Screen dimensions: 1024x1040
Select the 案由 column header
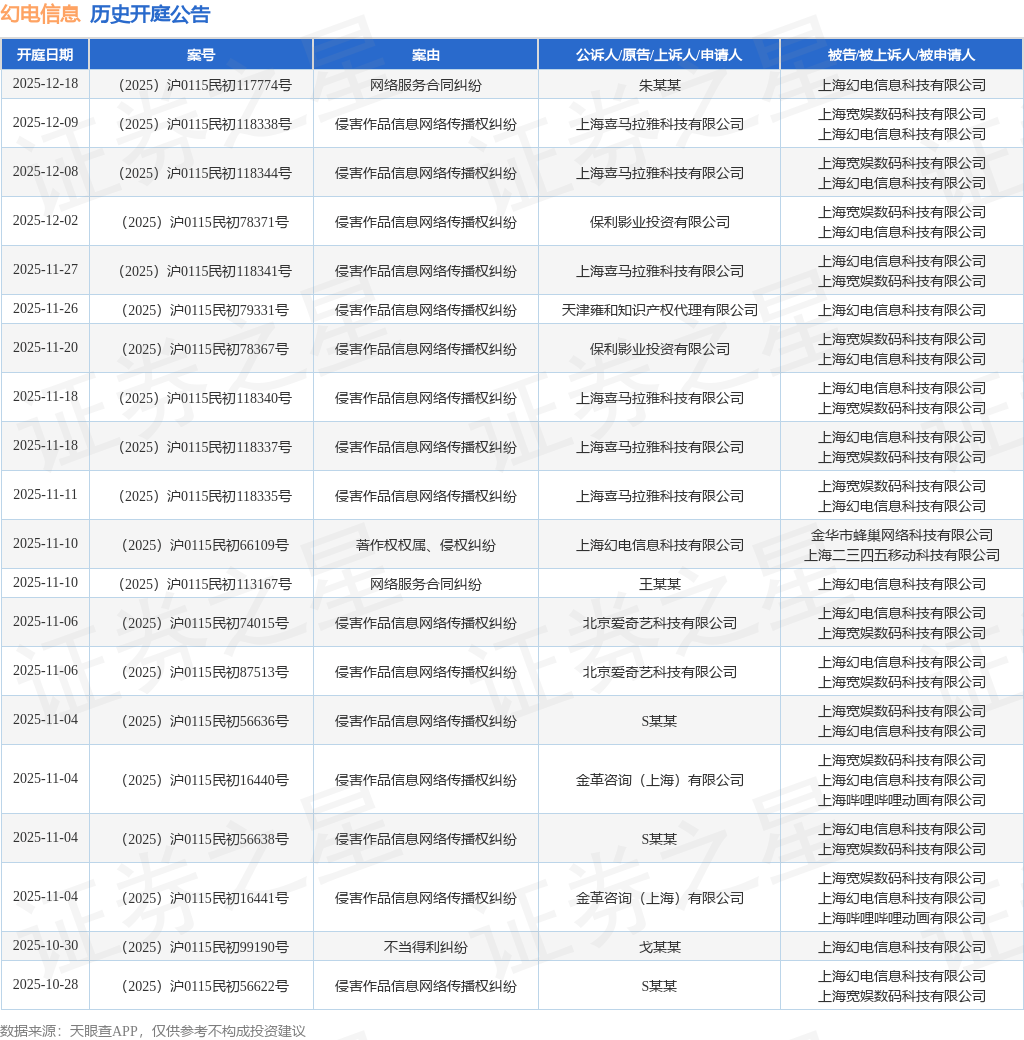pos(425,55)
